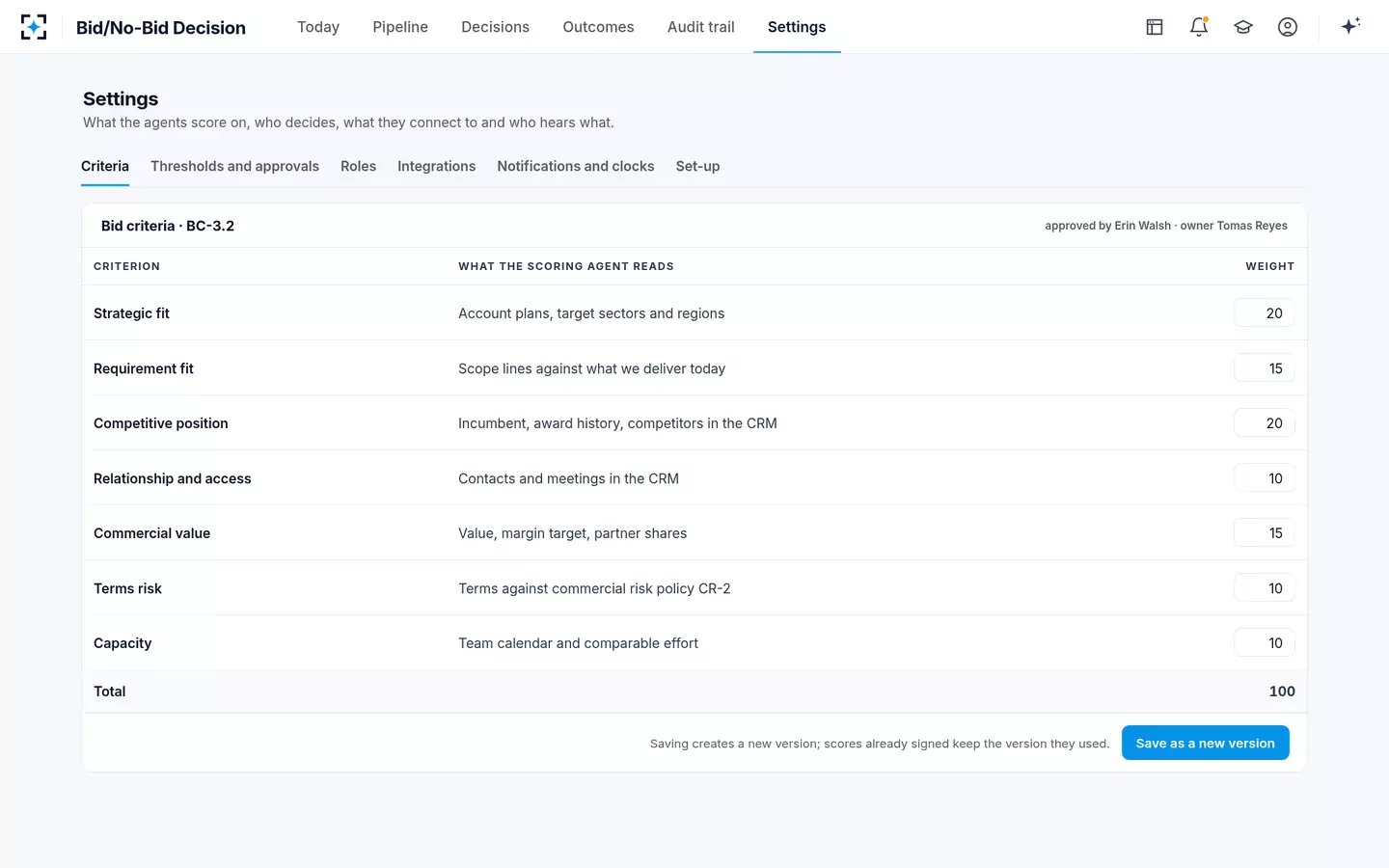Show the Integrations settings tab

click(436, 166)
